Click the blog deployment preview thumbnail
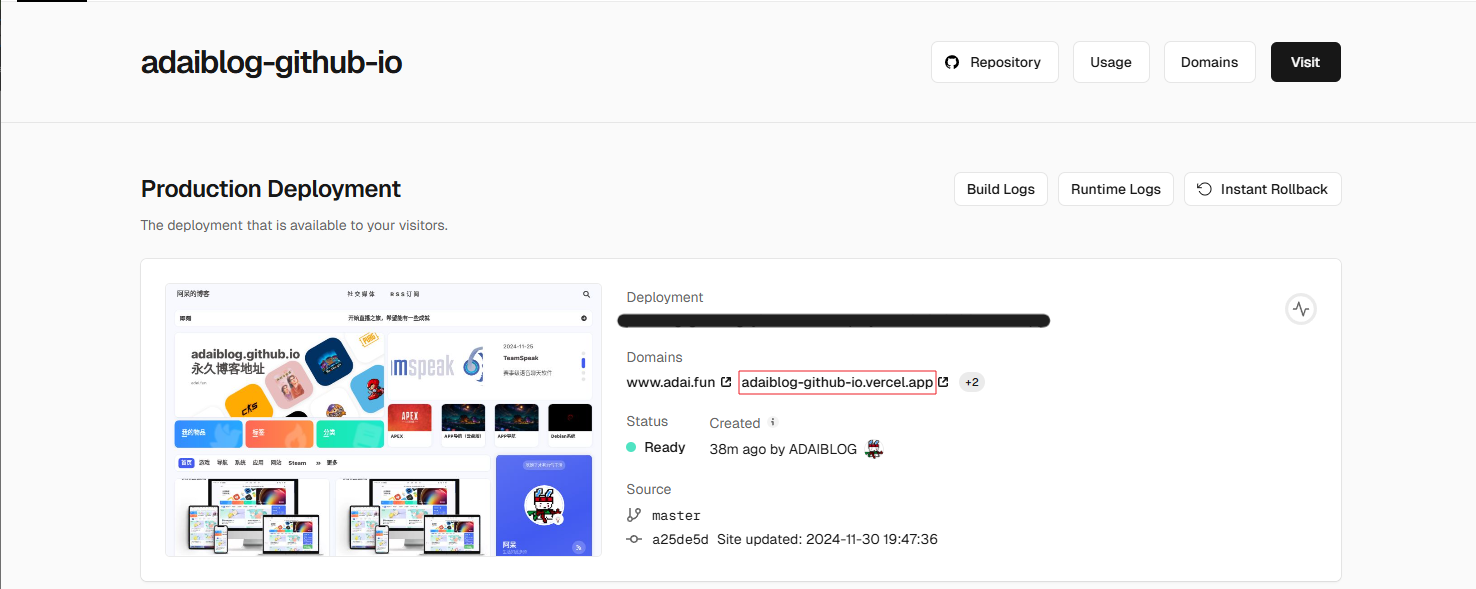1476x589 pixels. [x=384, y=420]
